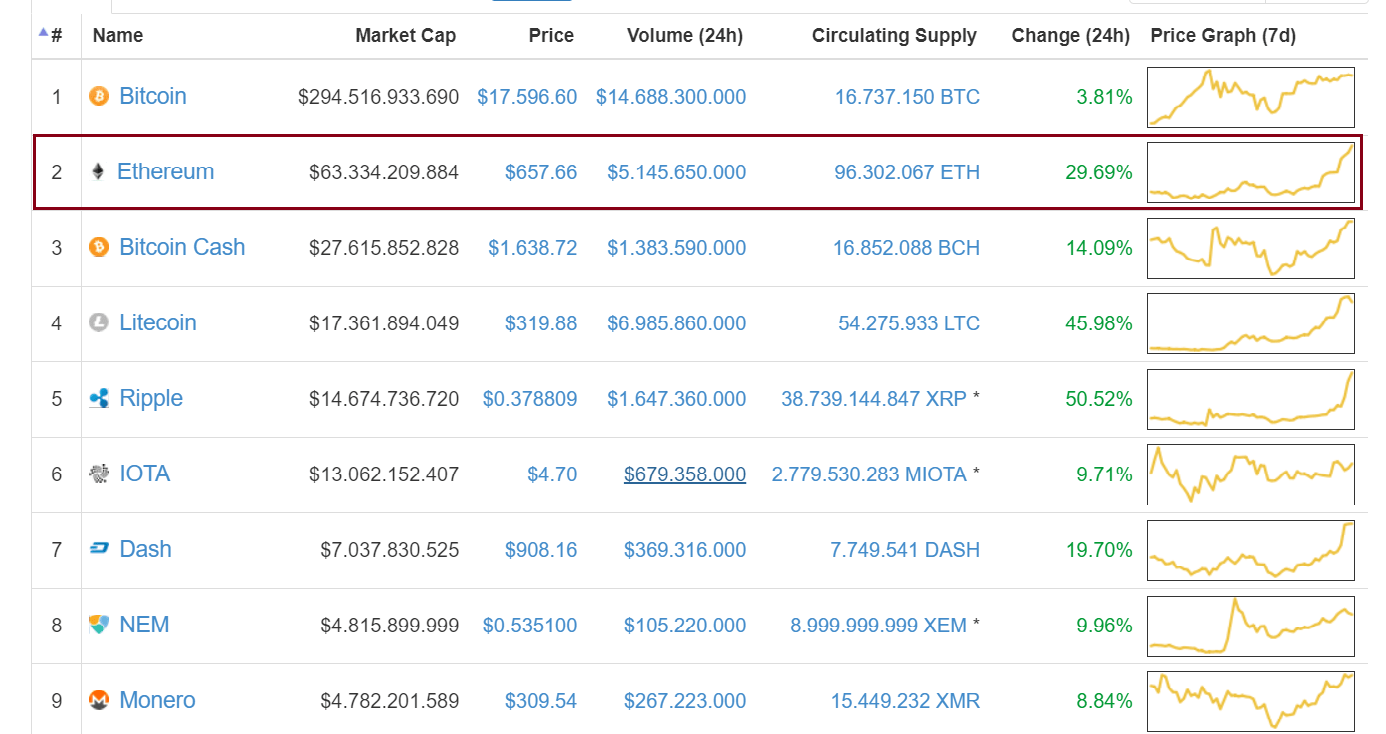Open IOTA's underlined volume $679.358.000 link
The height and width of the screenshot is (734, 1386).
684,474
